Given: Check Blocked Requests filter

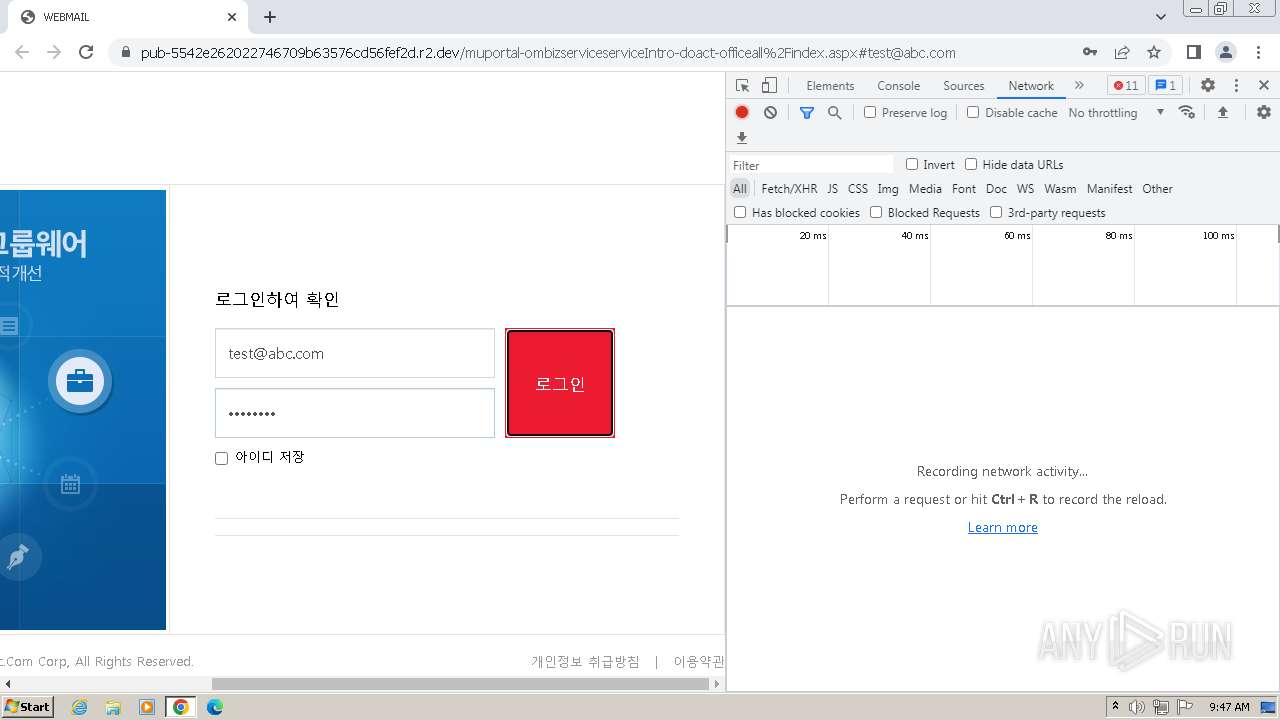Looking at the screenshot, I should 876,212.
